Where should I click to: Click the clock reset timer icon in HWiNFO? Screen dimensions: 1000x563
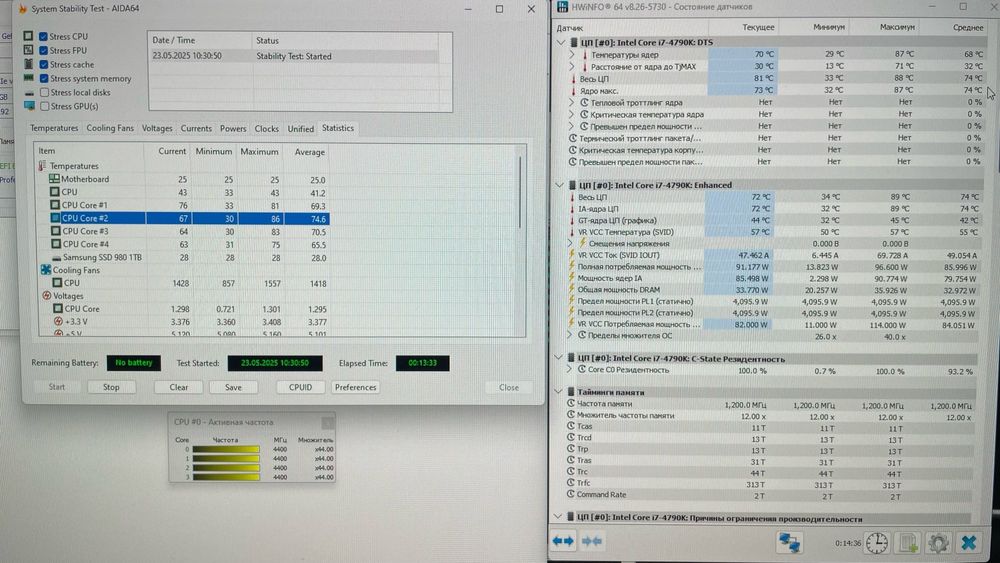point(877,543)
